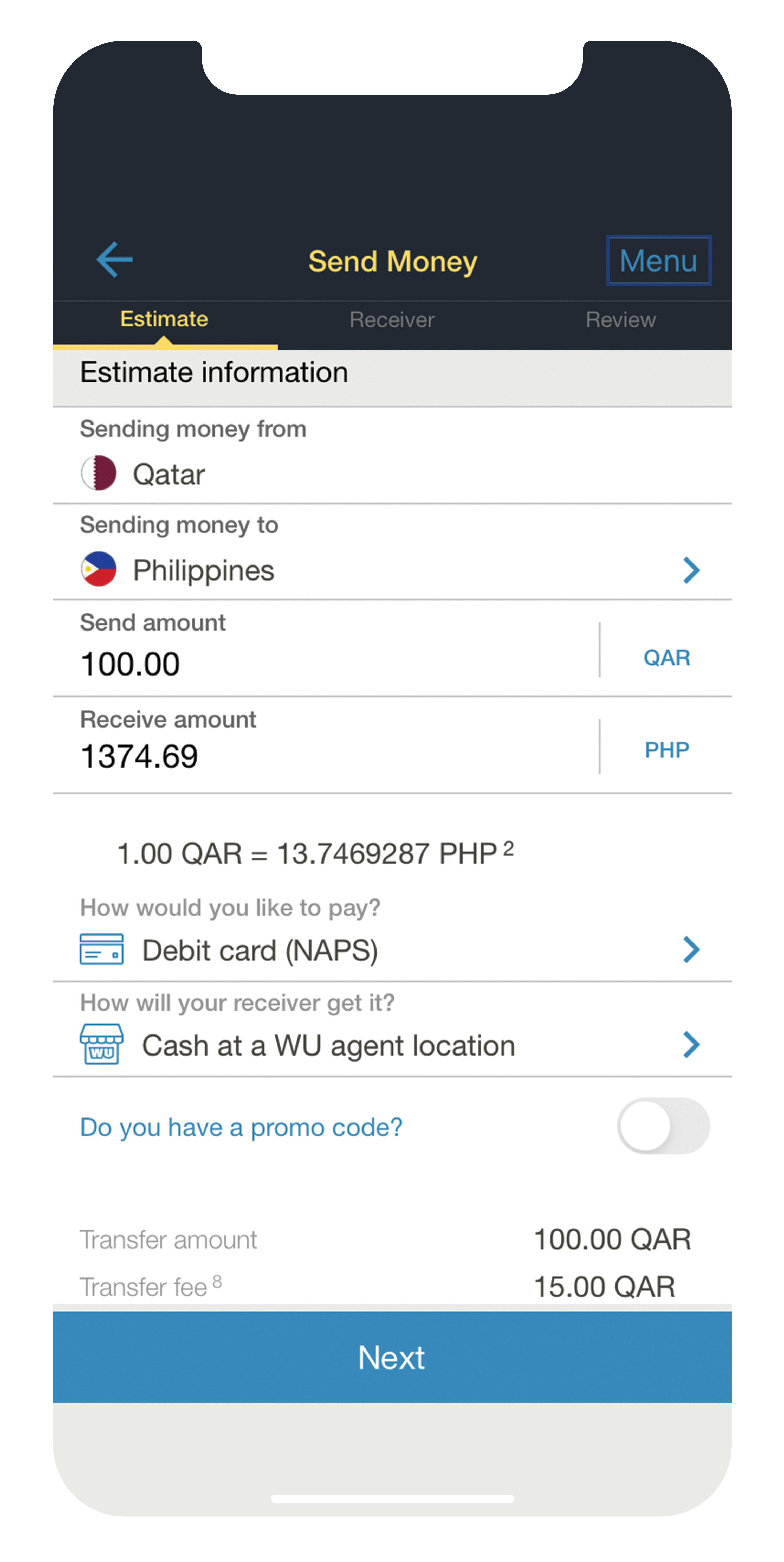Click the Qatar flag icon
784x1562 pixels.
click(x=99, y=473)
